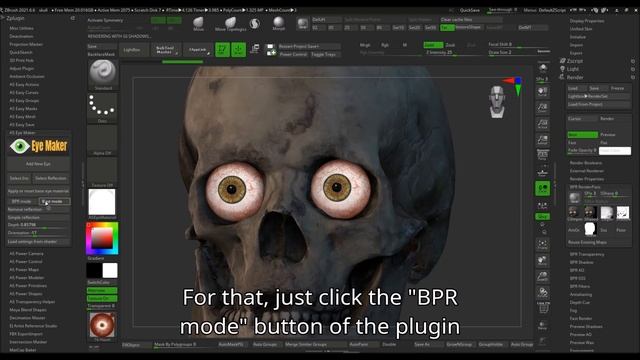Adjust the Focal Shift slider

[519, 44]
